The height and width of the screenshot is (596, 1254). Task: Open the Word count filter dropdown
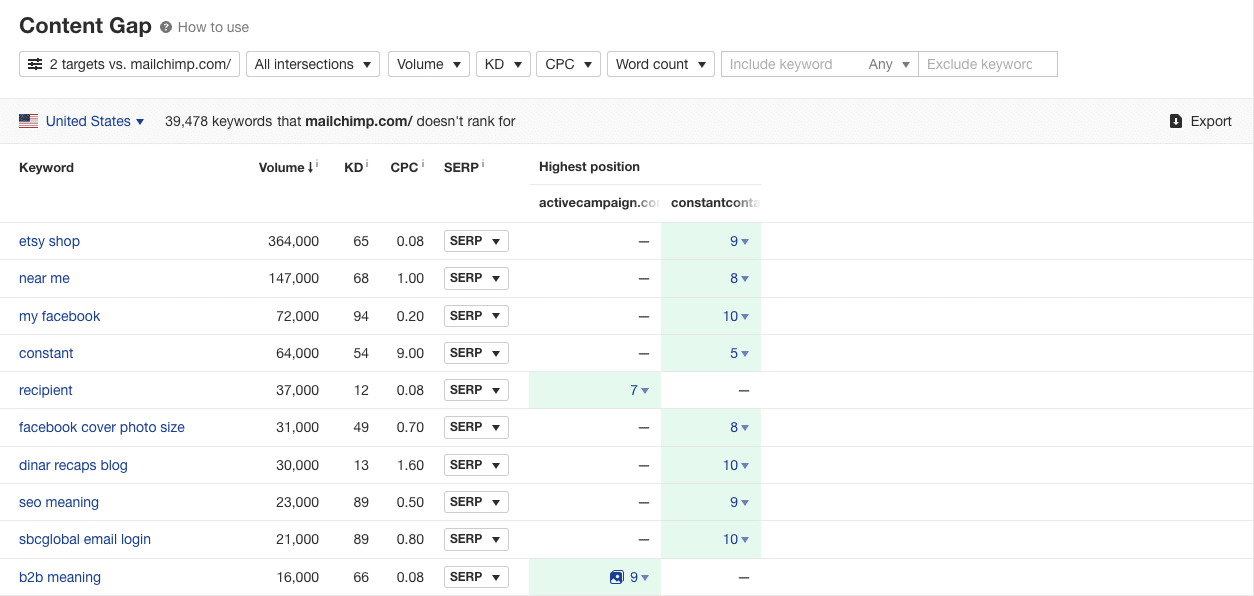[661, 64]
